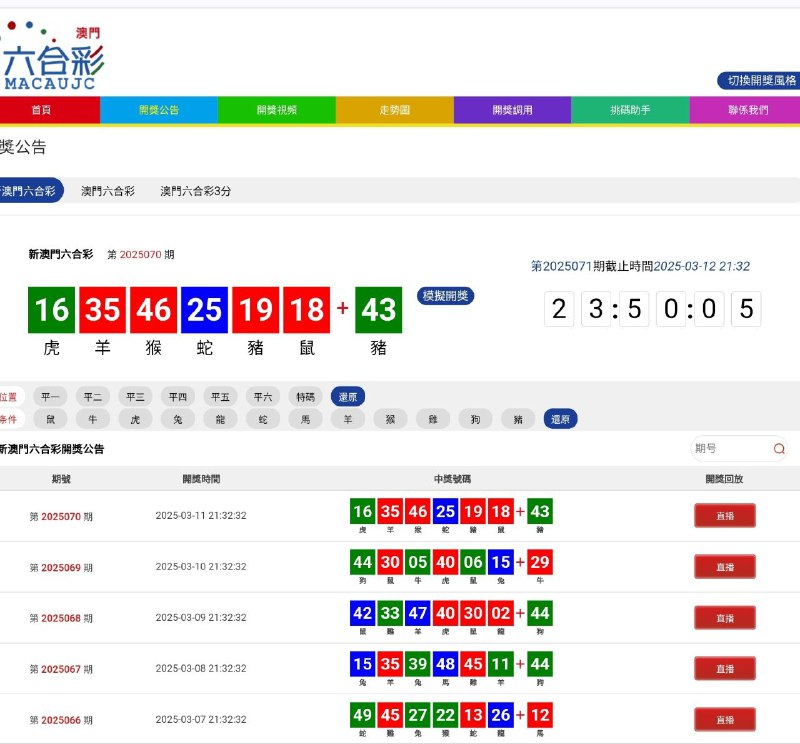
Task: Select the 猴 zodiac filter chip
Action: (x=390, y=419)
